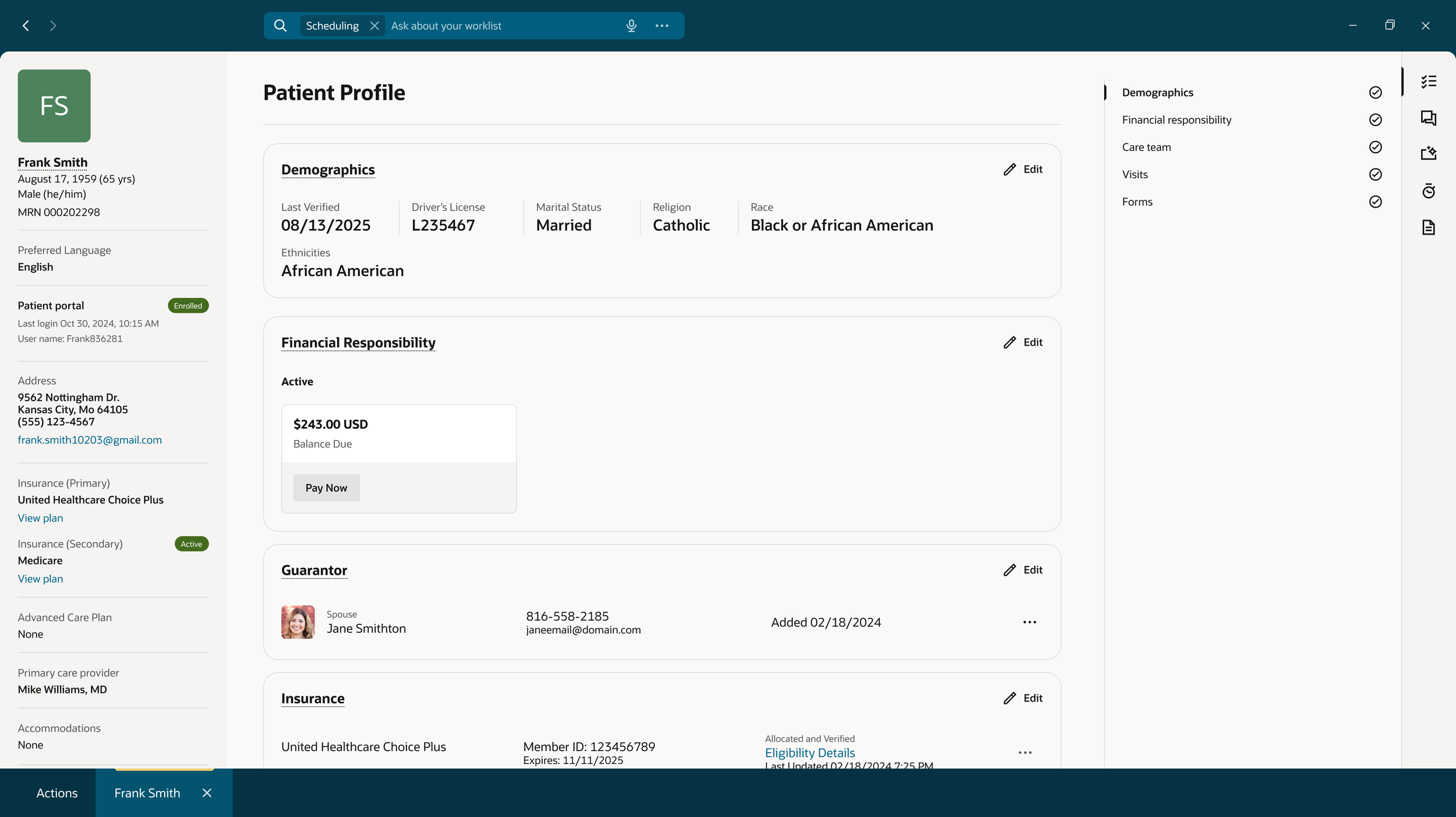Click the Financial Responsibility heading

pyautogui.click(x=358, y=343)
